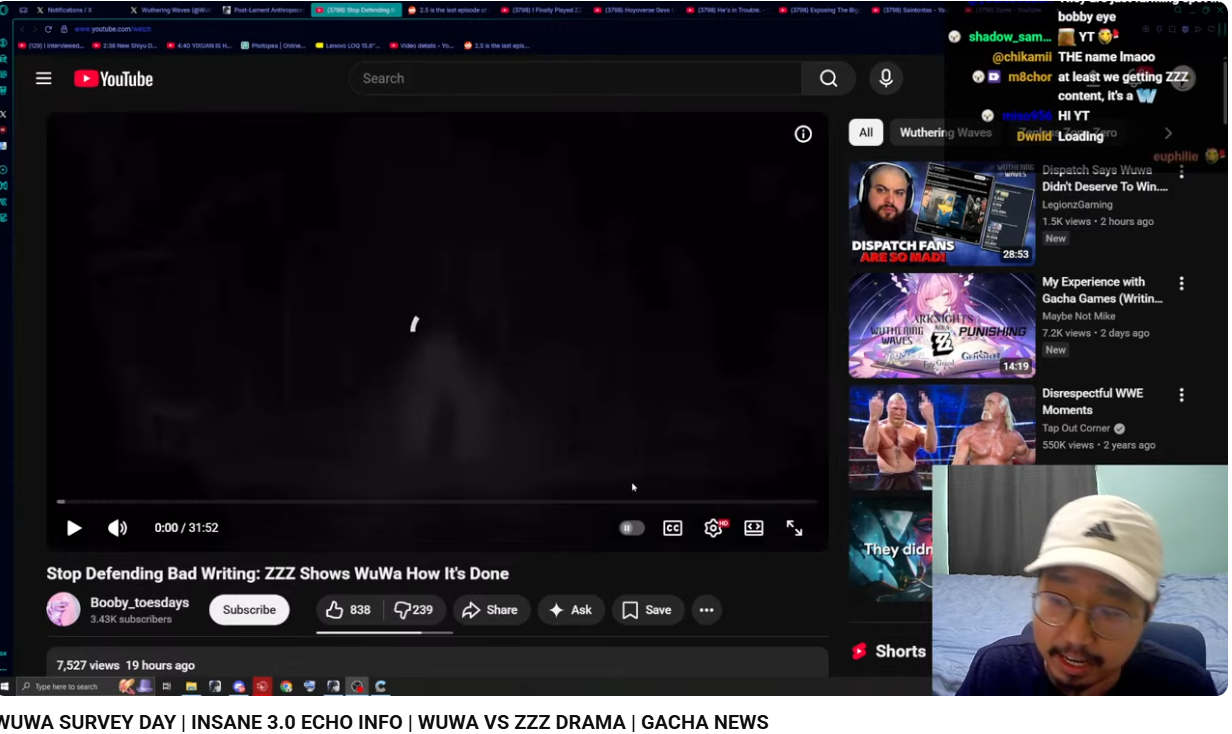Open LegionzGaming channel link
The image size is (1232, 734).
point(1077,204)
